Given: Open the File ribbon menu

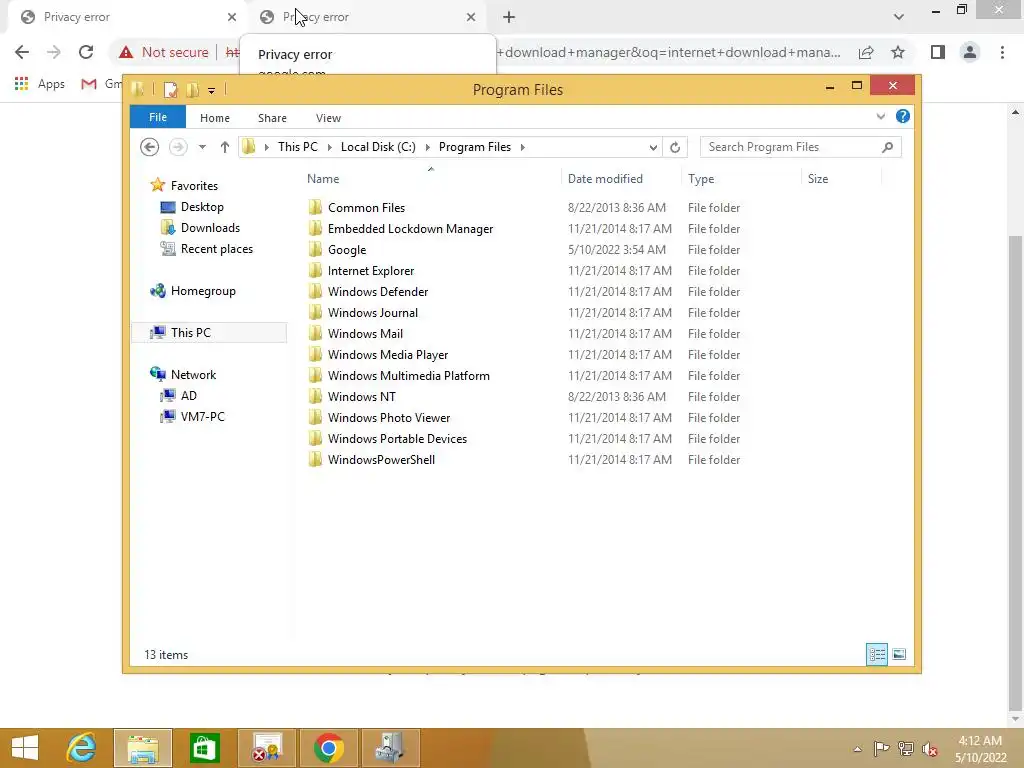Looking at the screenshot, I should [x=158, y=117].
